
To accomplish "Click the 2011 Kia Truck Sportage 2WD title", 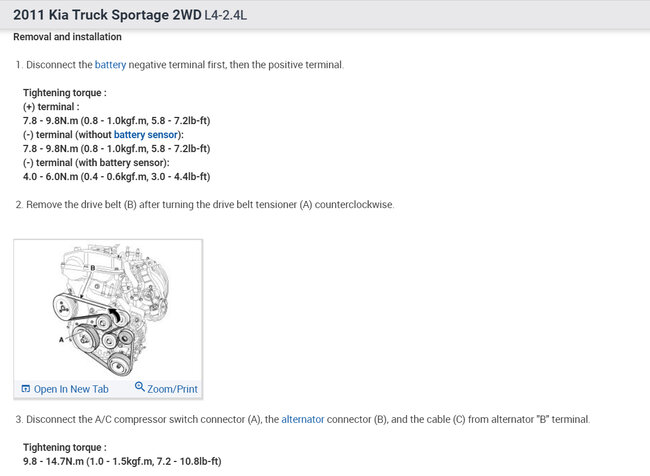I will 107,15.
